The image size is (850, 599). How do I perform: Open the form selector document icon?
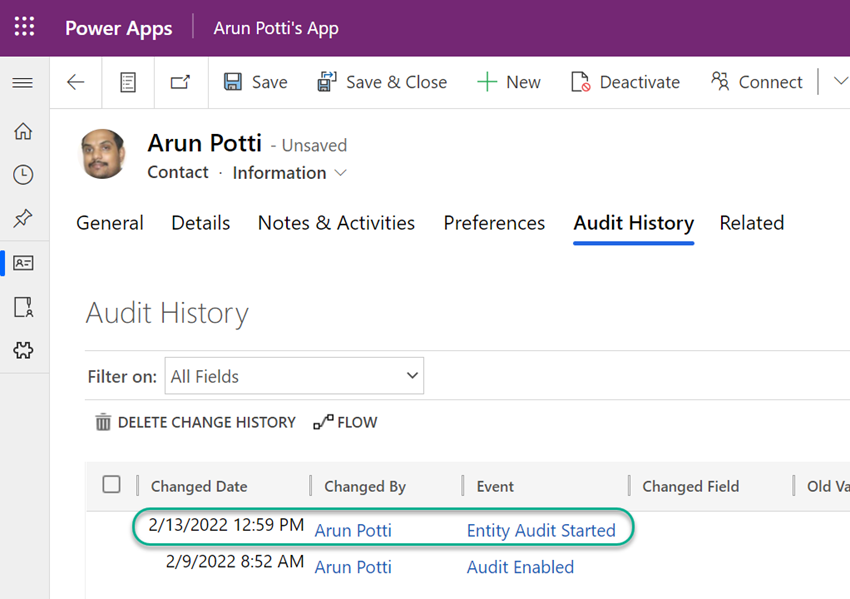(127, 82)
